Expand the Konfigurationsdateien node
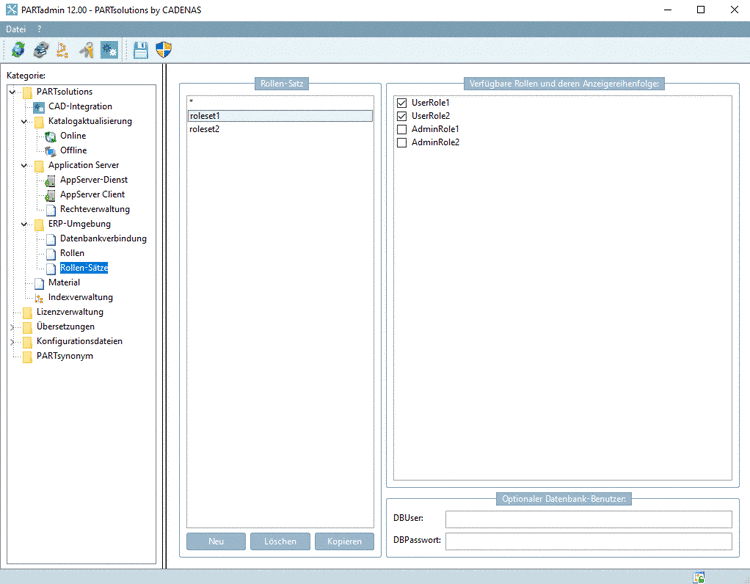The height and width of the screenshot is (584, 750). click(13, 342)
